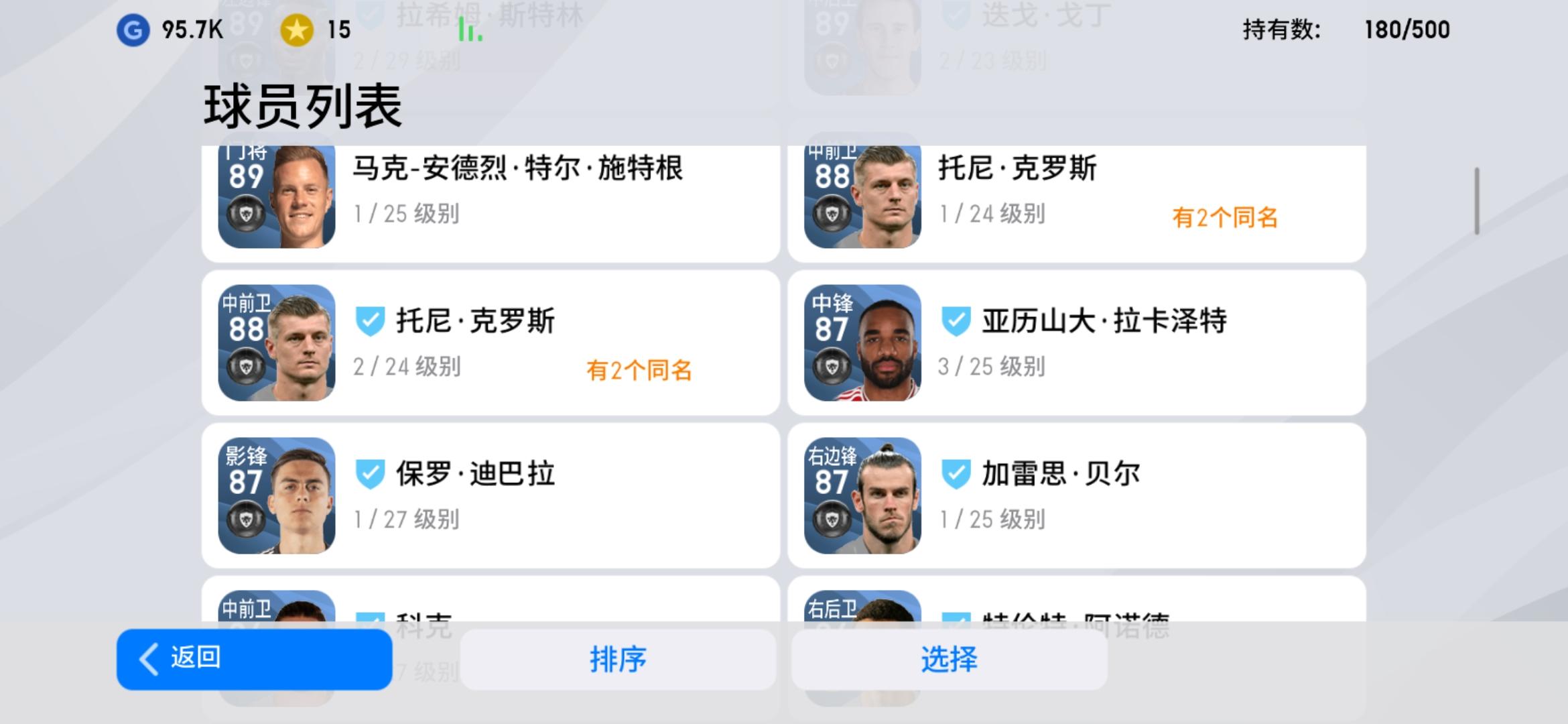Click orange 有2个同名 on unchecked 托尼·克罗斯

[x=1225, y=217]
